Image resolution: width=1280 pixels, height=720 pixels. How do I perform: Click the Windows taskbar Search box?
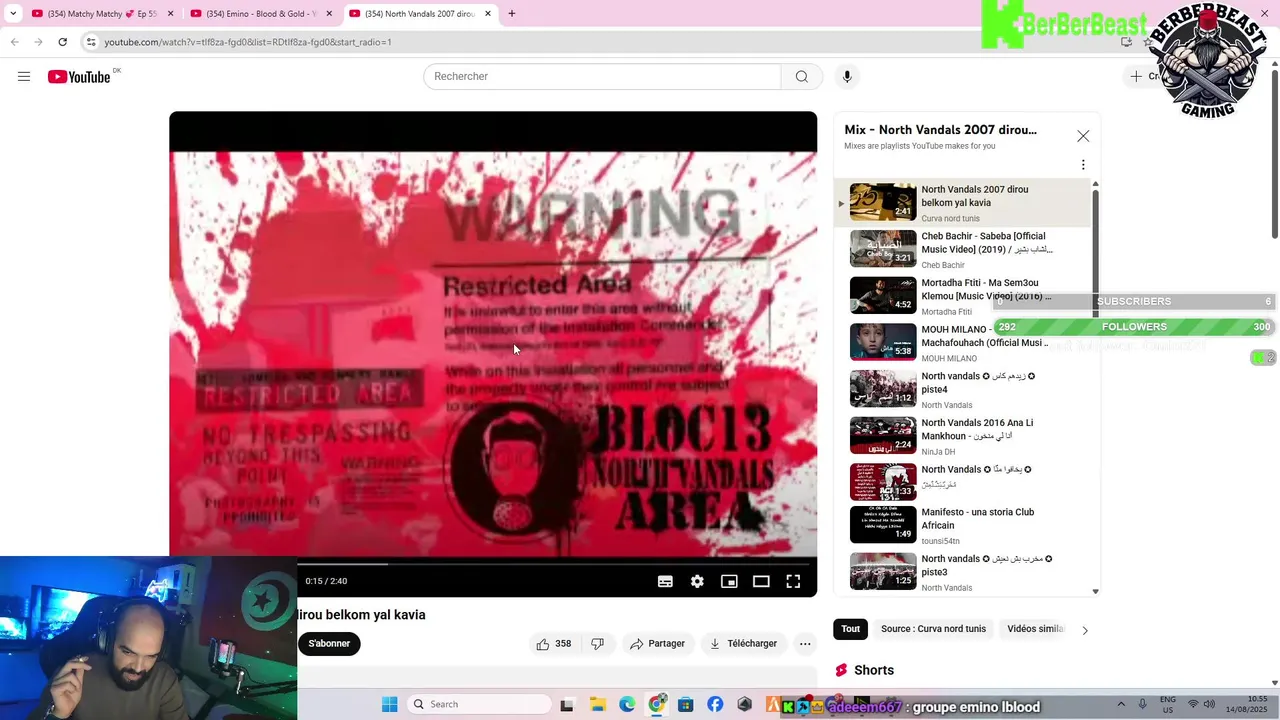click(480, 704)
